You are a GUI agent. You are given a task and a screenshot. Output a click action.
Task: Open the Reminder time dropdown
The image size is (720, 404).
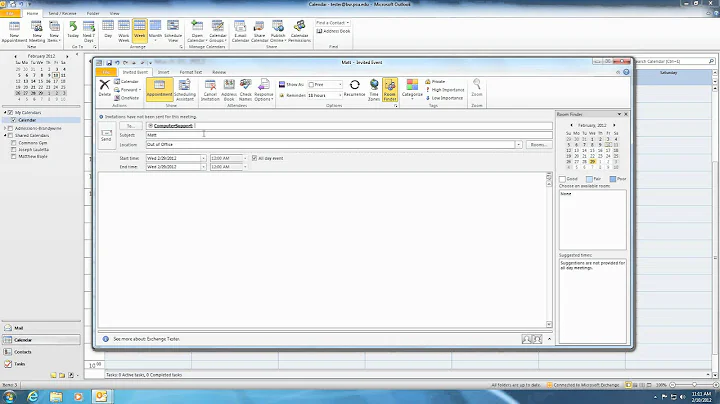(x=340, y=95)
